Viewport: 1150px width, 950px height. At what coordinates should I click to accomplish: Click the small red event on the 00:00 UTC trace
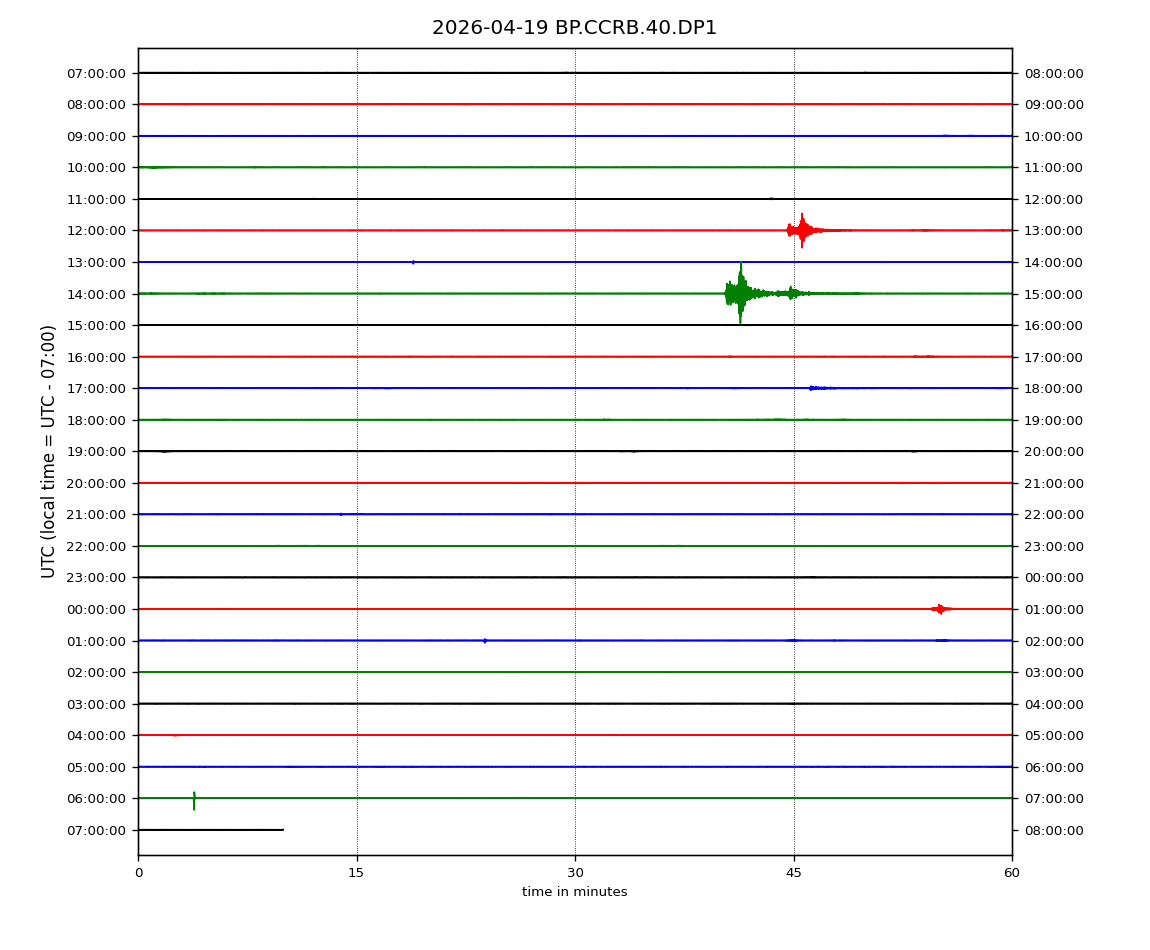(940, 609)
